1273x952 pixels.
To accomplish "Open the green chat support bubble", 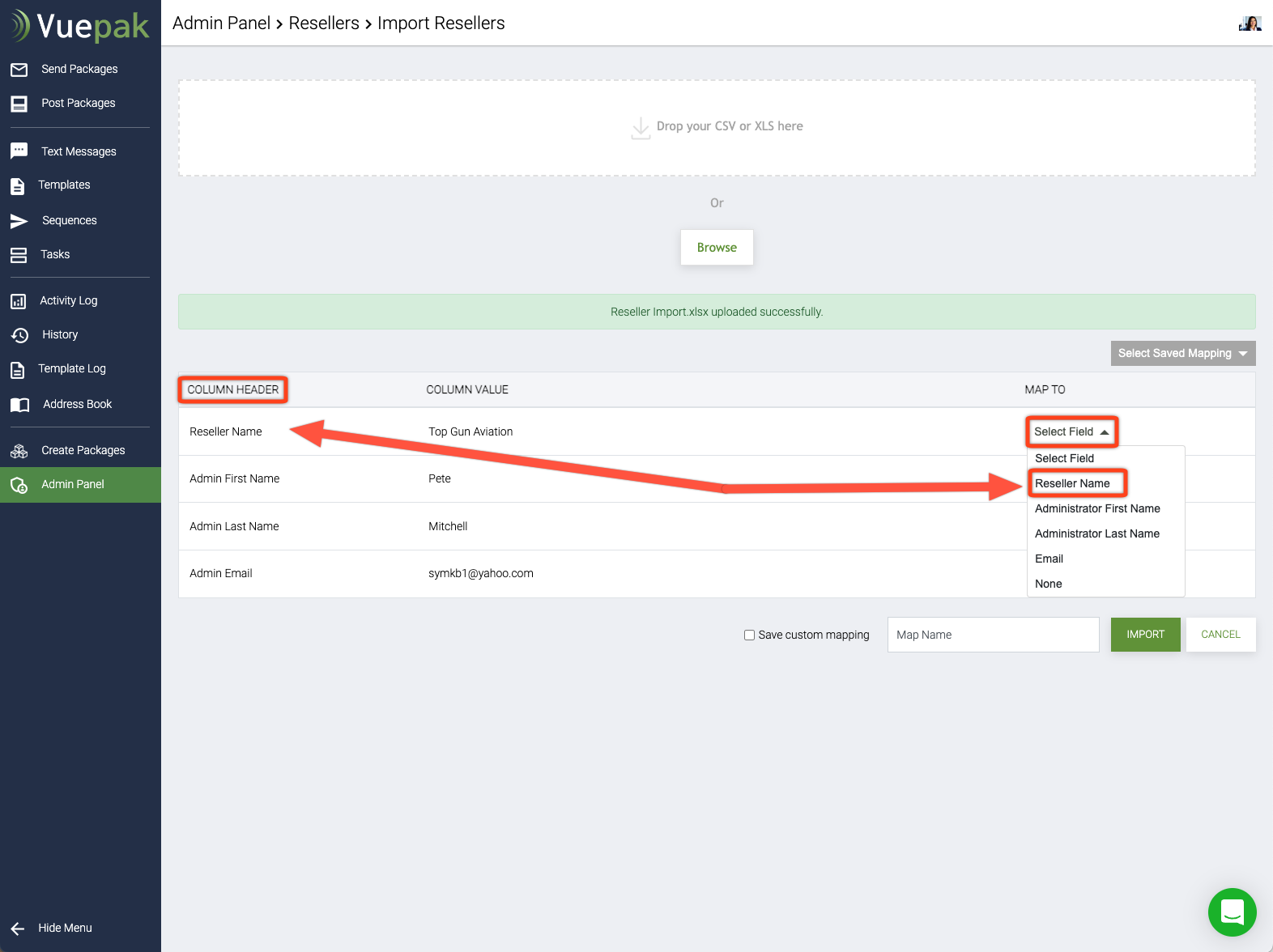I will 1232,912.
